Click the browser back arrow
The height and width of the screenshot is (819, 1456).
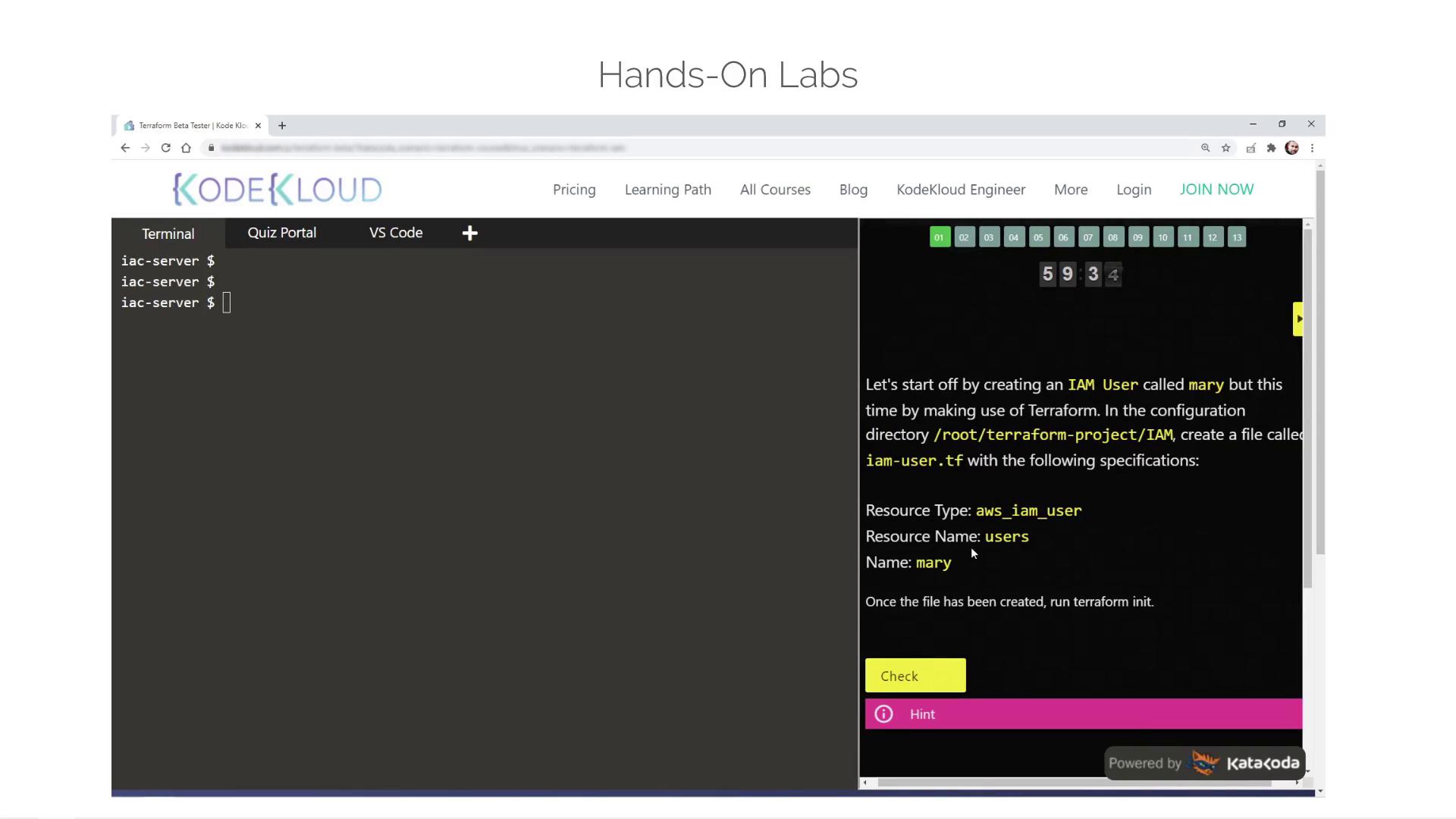tap(124, 148)
